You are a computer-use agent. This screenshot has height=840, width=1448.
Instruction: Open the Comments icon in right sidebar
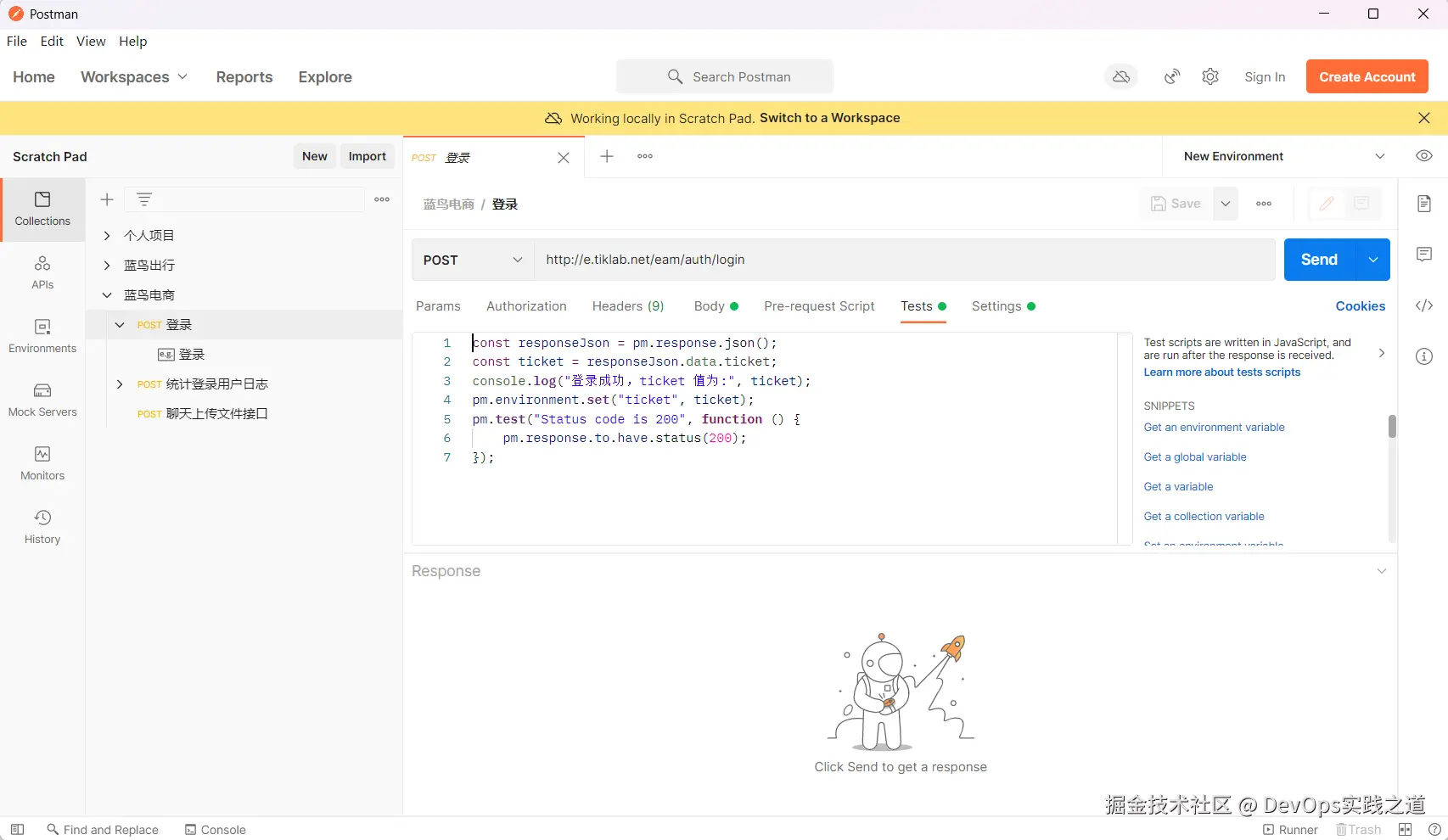tap(1424, 255)
